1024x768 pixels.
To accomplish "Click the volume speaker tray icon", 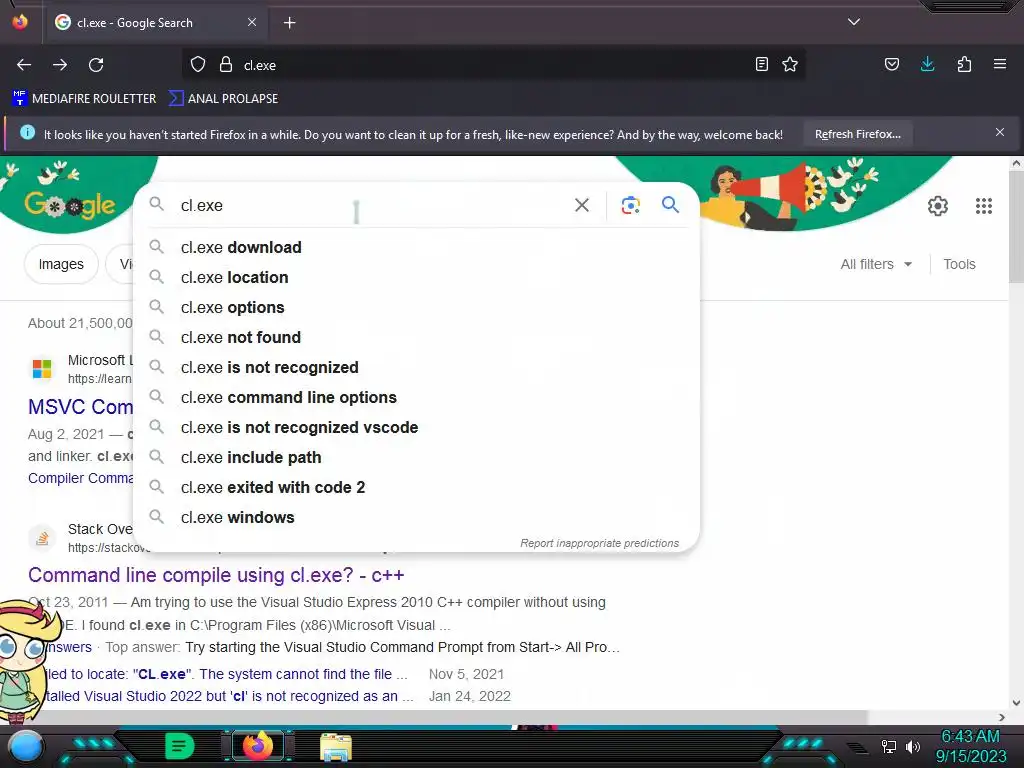I will [913, 746].
